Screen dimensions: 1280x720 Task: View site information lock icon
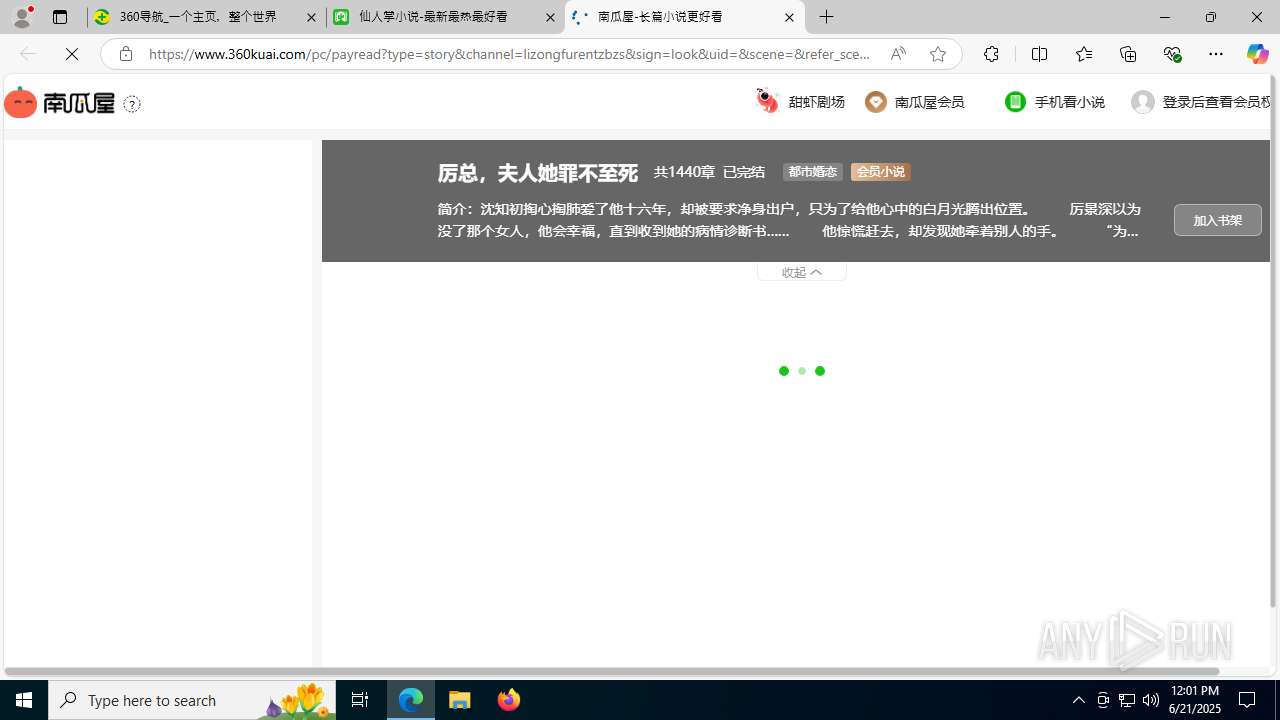click(x=126, y=54)
